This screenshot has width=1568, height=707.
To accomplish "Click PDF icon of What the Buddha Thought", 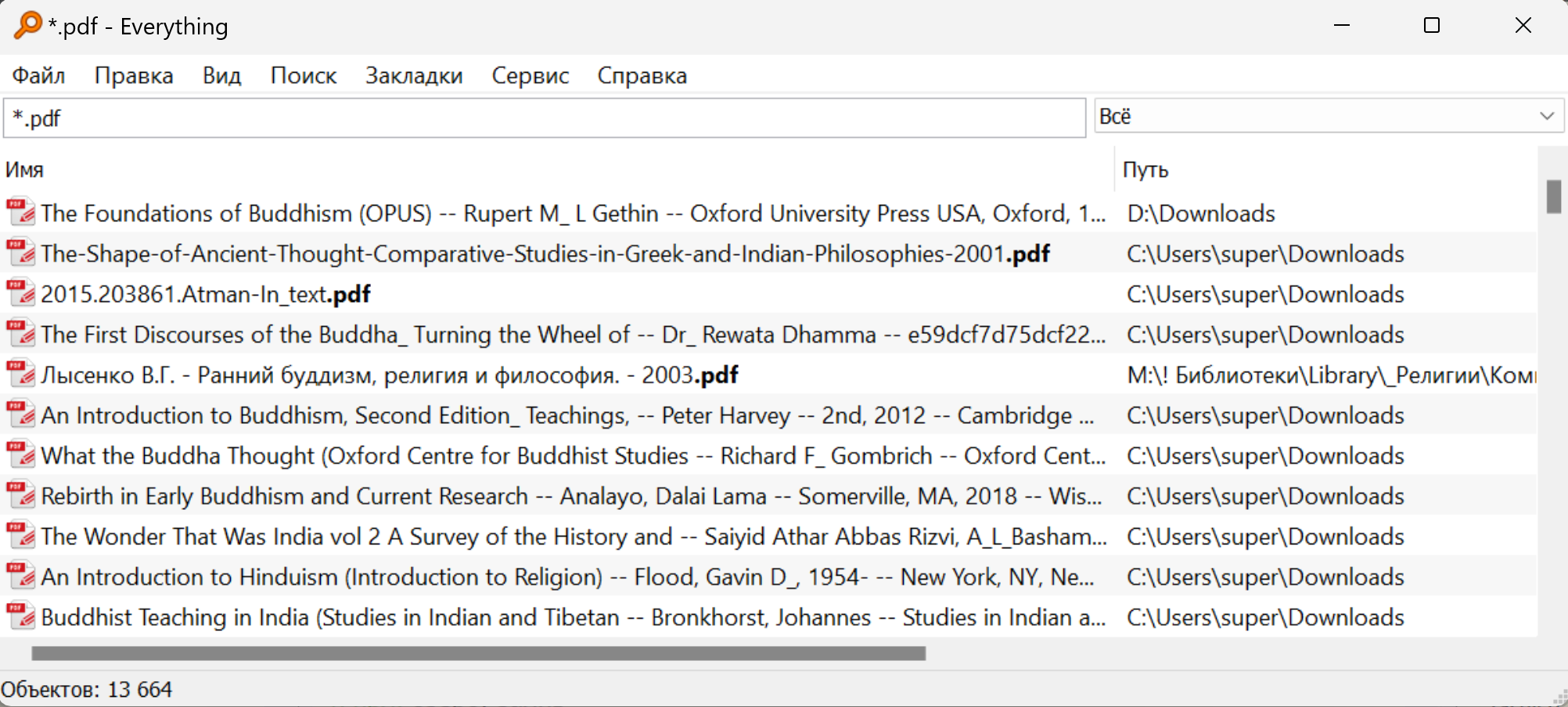I will (21, 455).
